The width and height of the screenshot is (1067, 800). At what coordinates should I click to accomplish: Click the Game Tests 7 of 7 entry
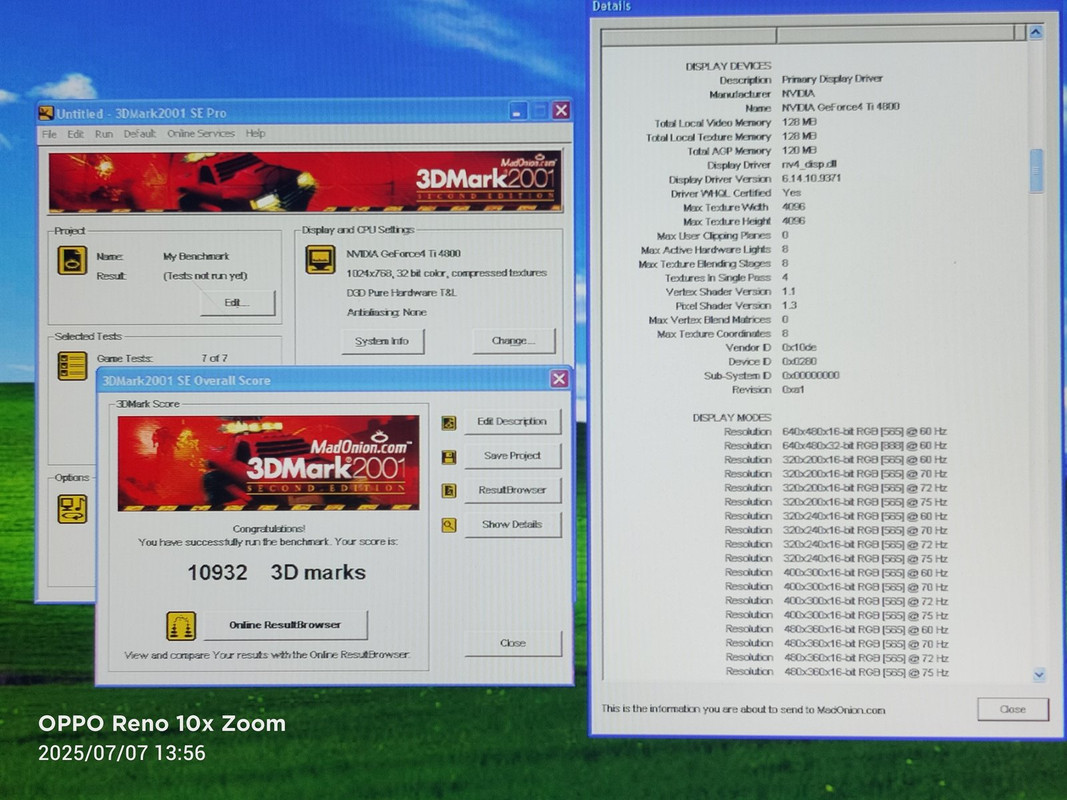(162, 358)
